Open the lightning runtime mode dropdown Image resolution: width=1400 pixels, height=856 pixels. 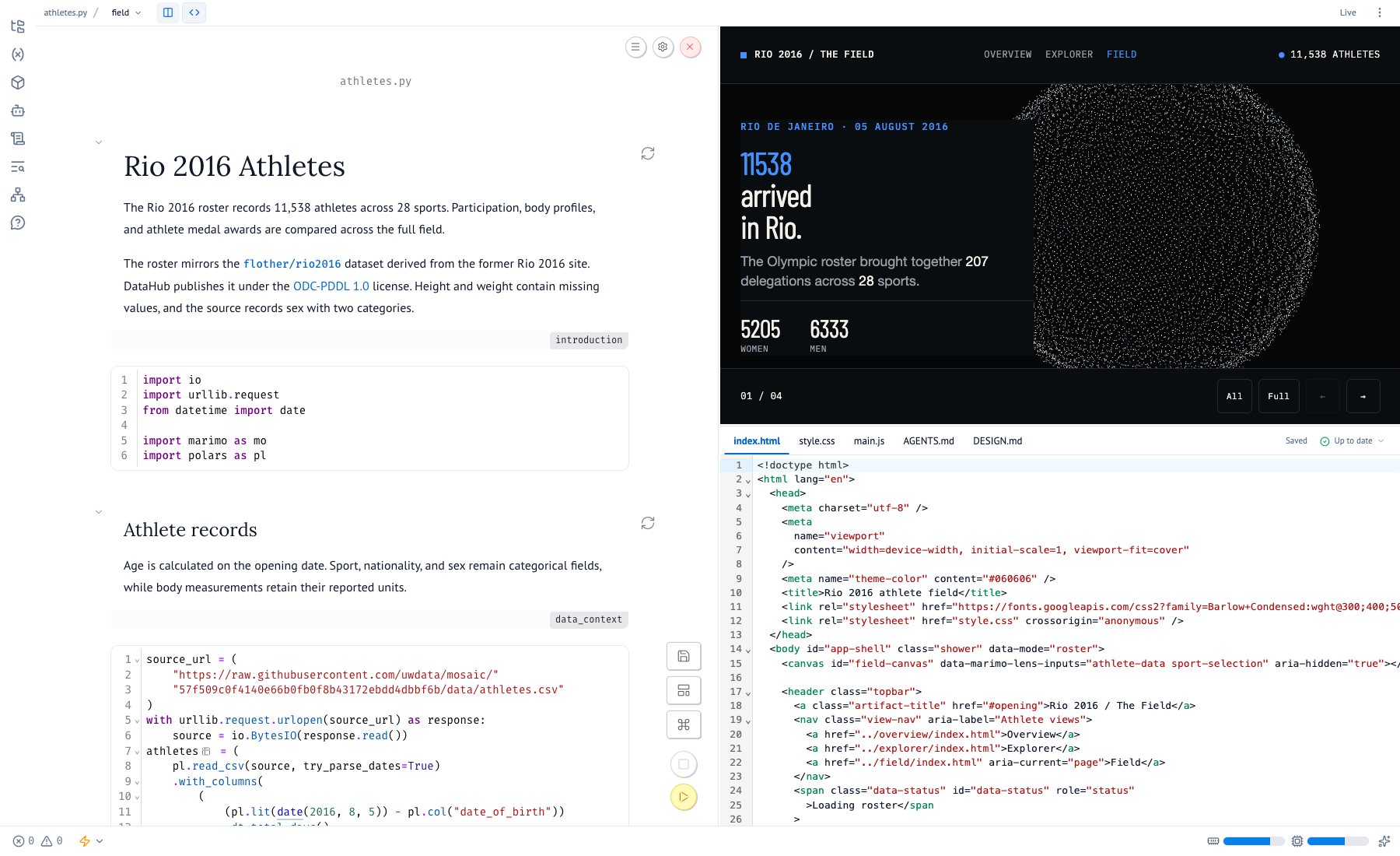point(91,841)
